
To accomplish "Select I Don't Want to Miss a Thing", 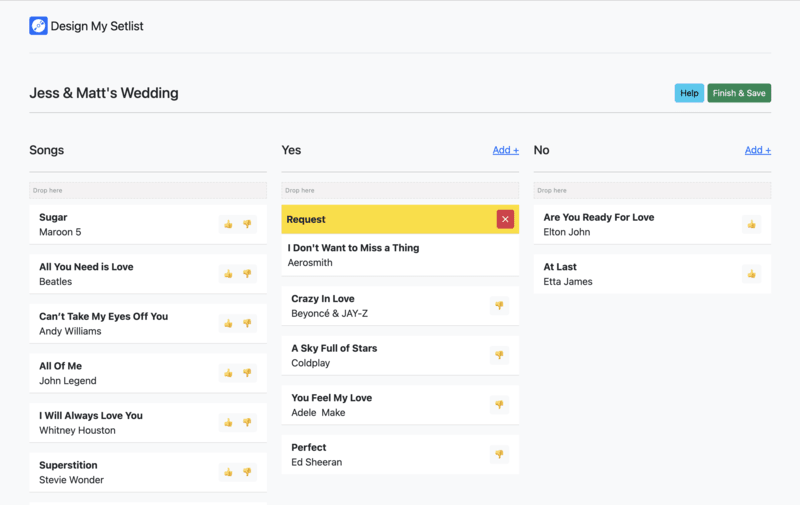I will [x=353, y=248].
